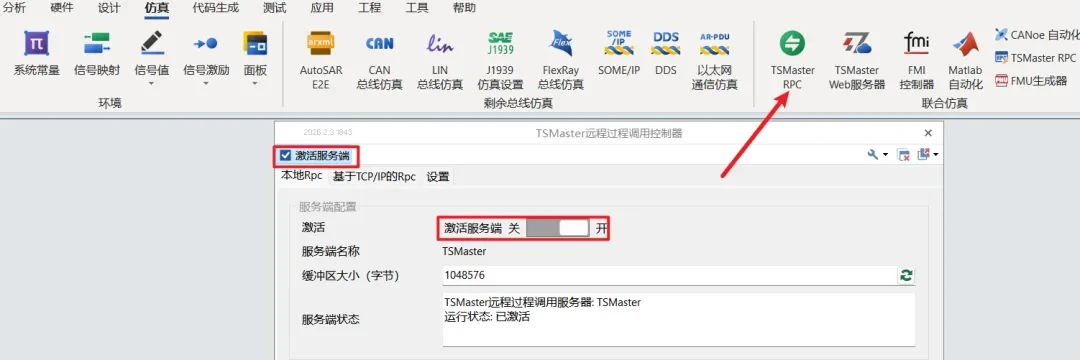Open FMI 控制器

(x=916, y=61)
